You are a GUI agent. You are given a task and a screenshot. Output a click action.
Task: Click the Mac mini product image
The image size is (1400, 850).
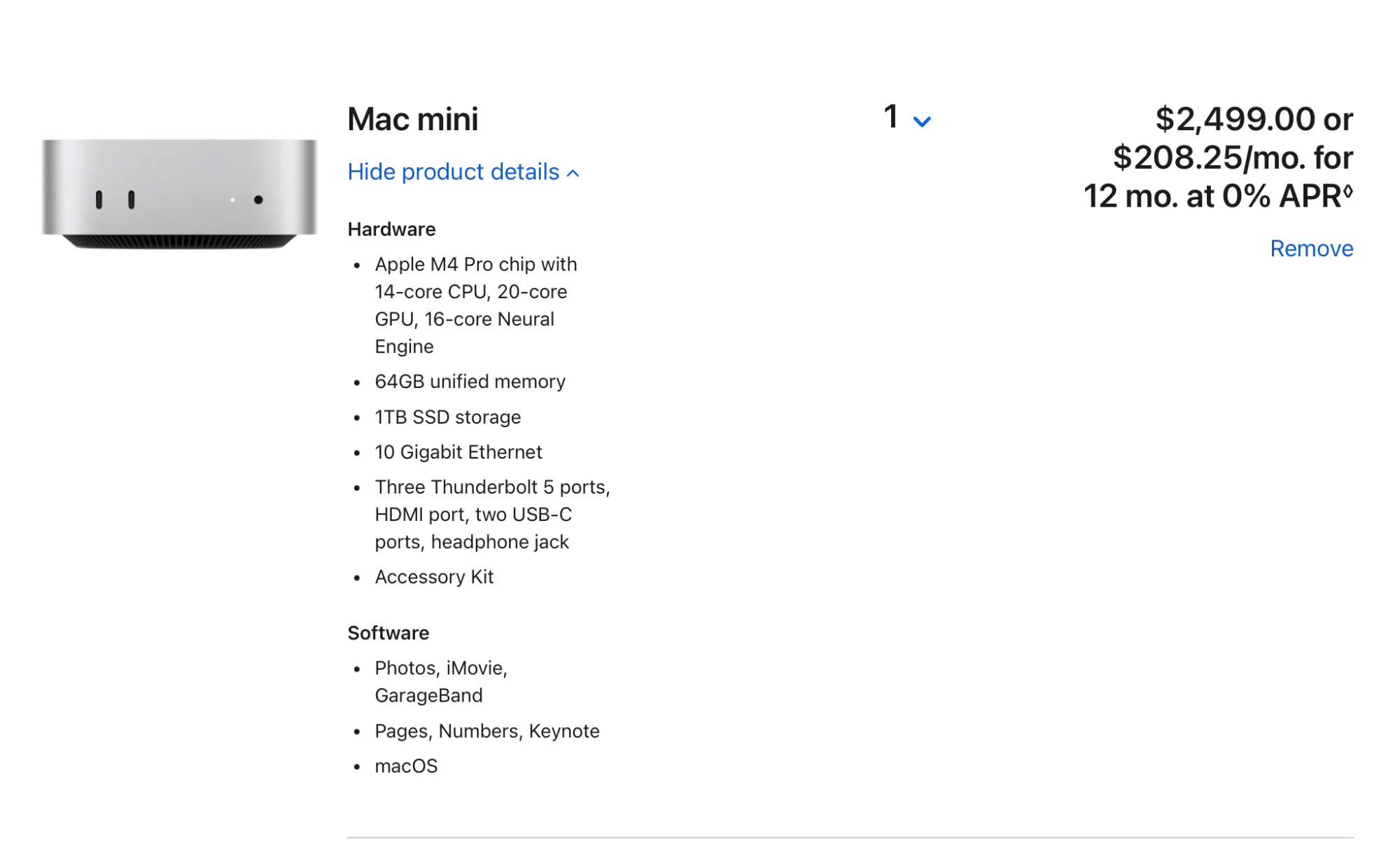coord(179,193)
